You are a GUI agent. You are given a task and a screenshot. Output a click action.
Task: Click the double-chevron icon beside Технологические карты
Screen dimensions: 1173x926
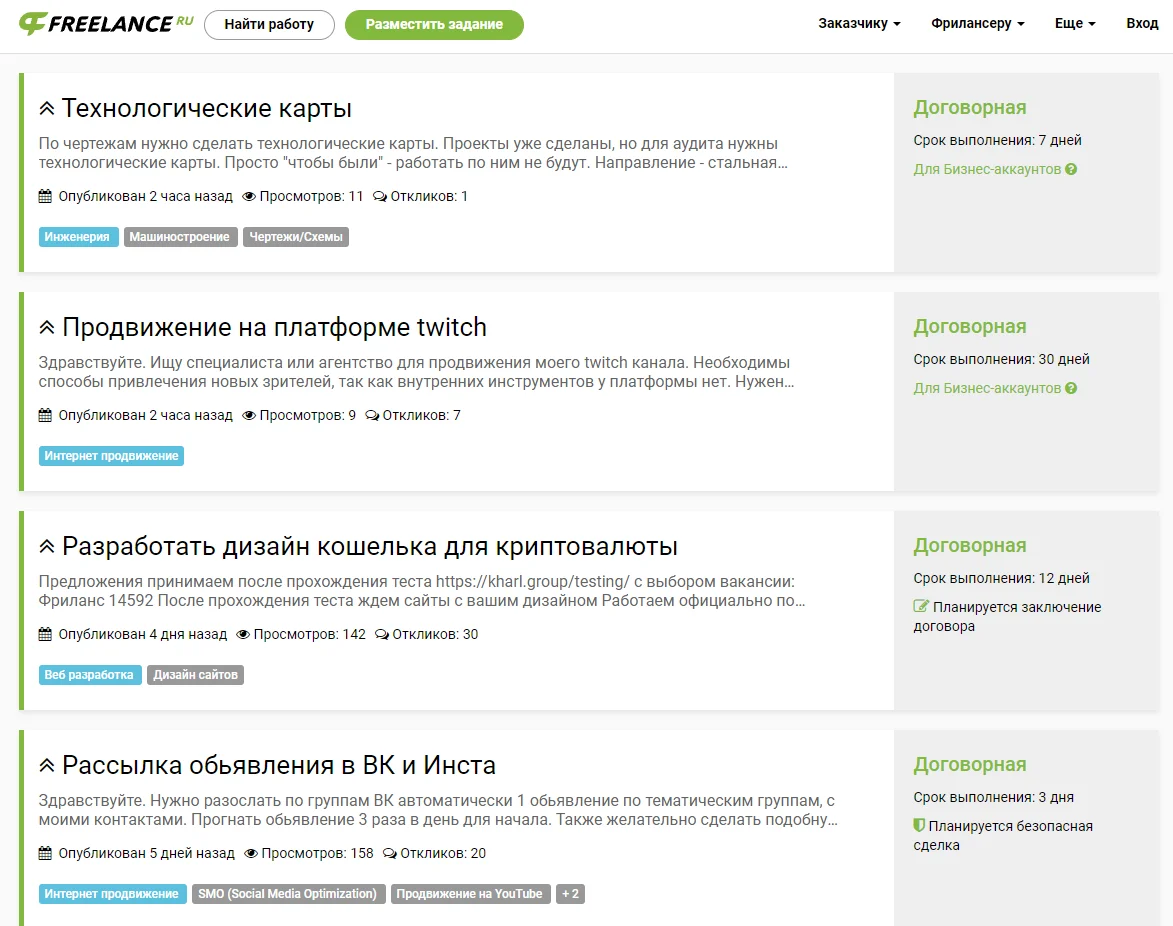click(46, 108)
